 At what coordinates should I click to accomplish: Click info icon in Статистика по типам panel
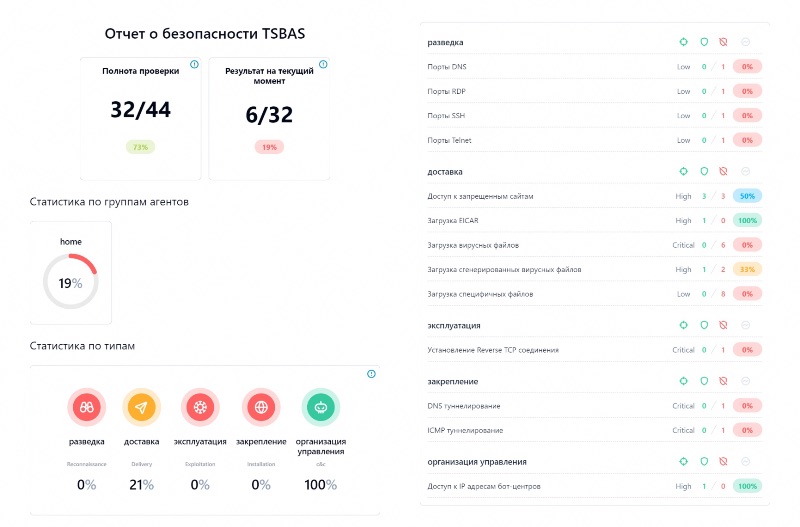click(x=371, y=374)
